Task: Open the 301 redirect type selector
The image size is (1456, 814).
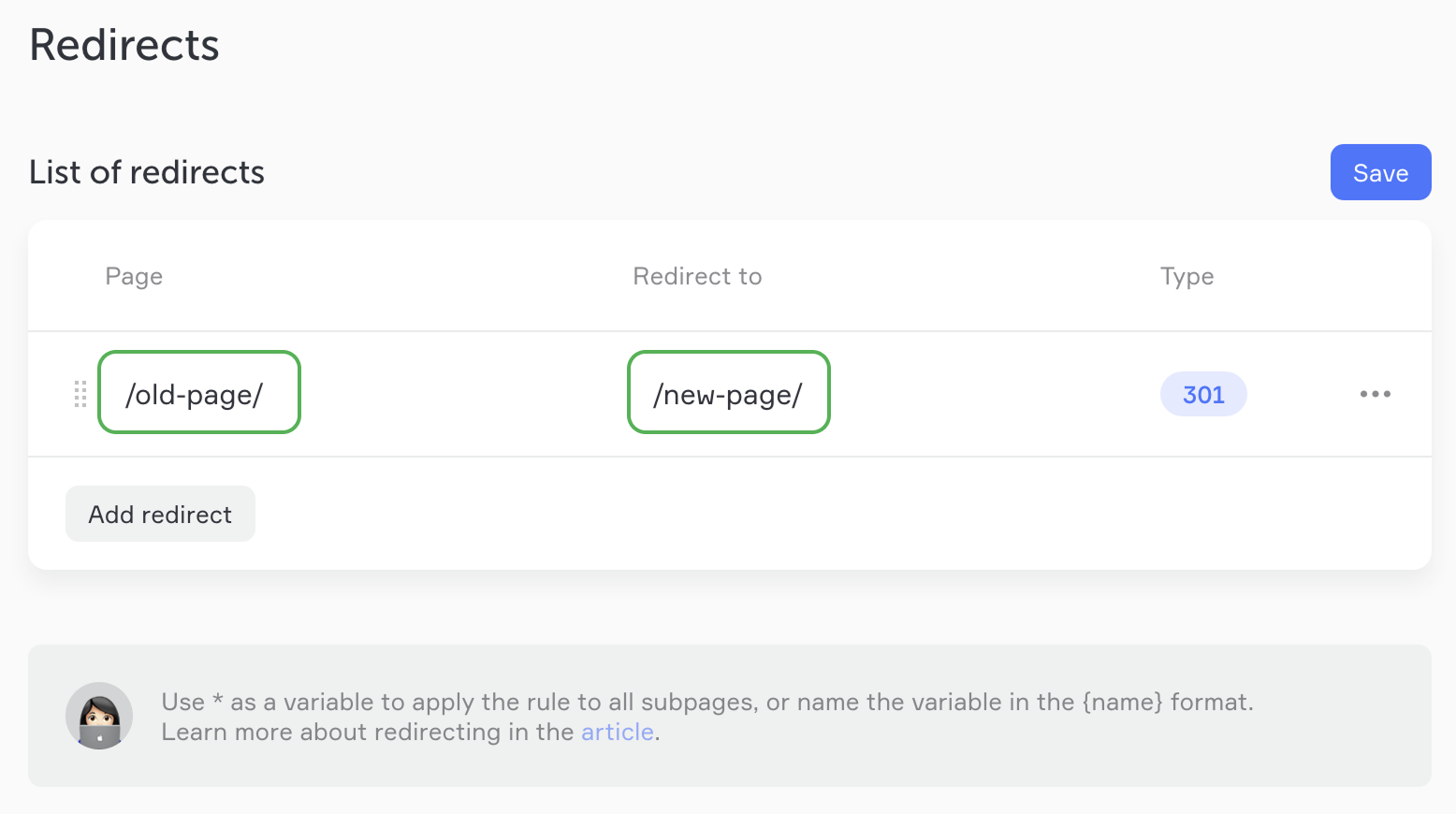Action: click(1203, 394)
